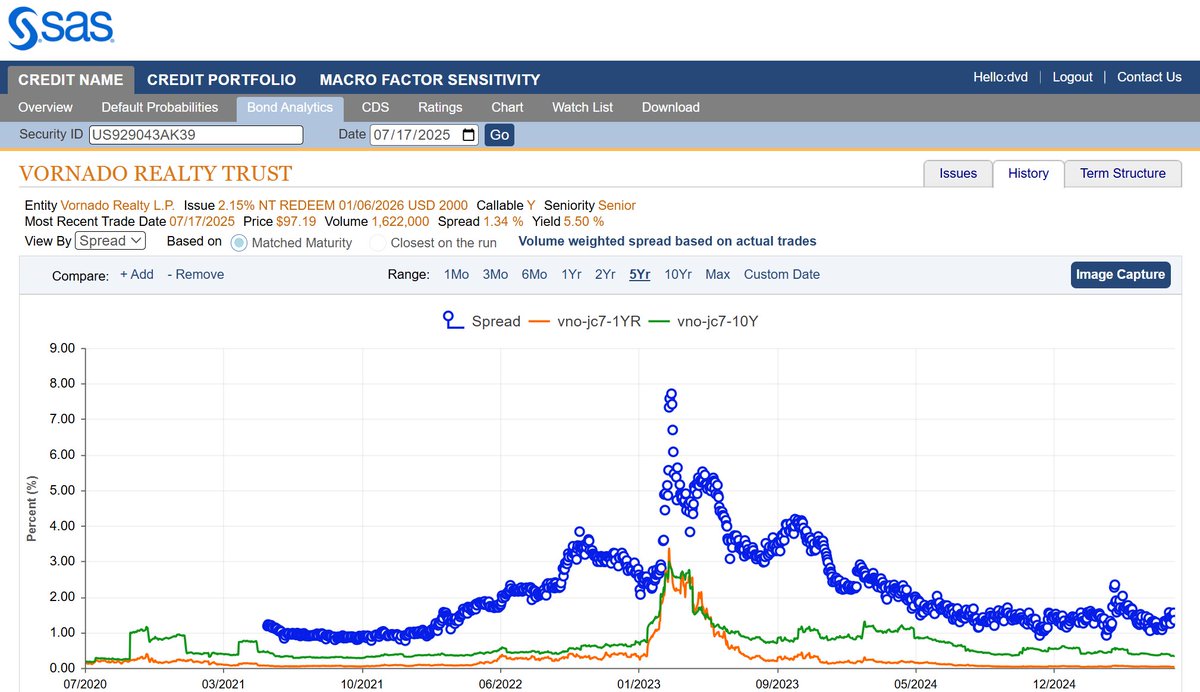Set range to 3Mo

click(495, 274)
